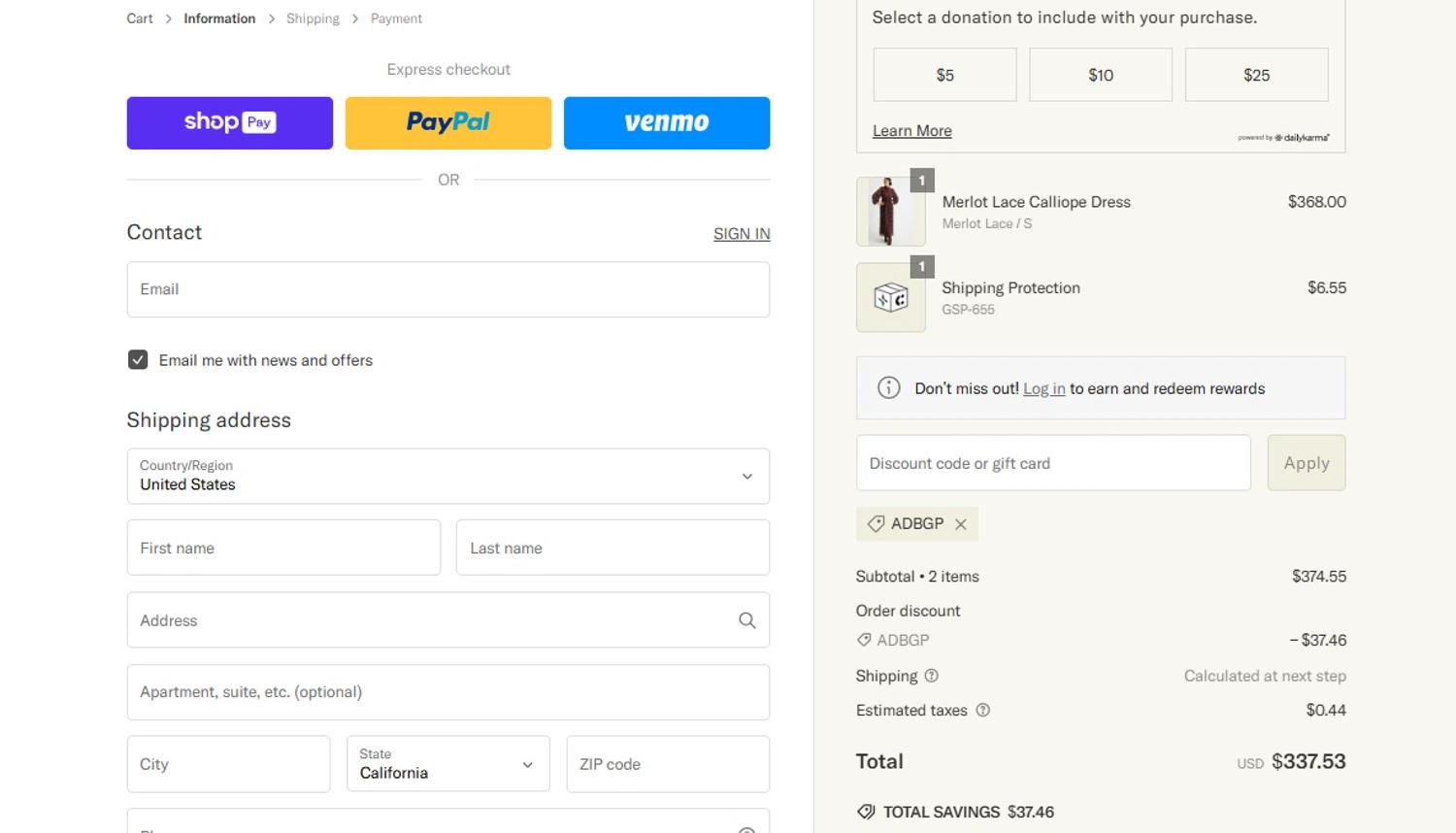Uncheck Email me with news and offers
The image size is (1456, 833).
point(138,360)
